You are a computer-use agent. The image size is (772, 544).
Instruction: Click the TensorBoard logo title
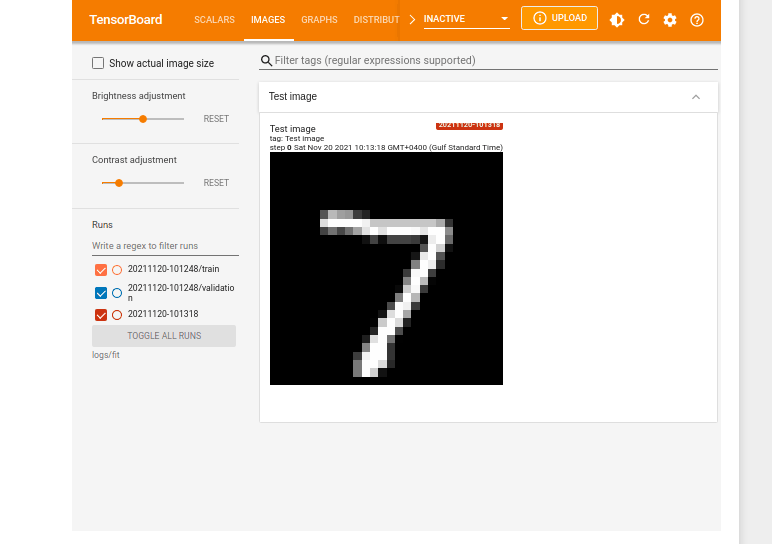[126, 20]
